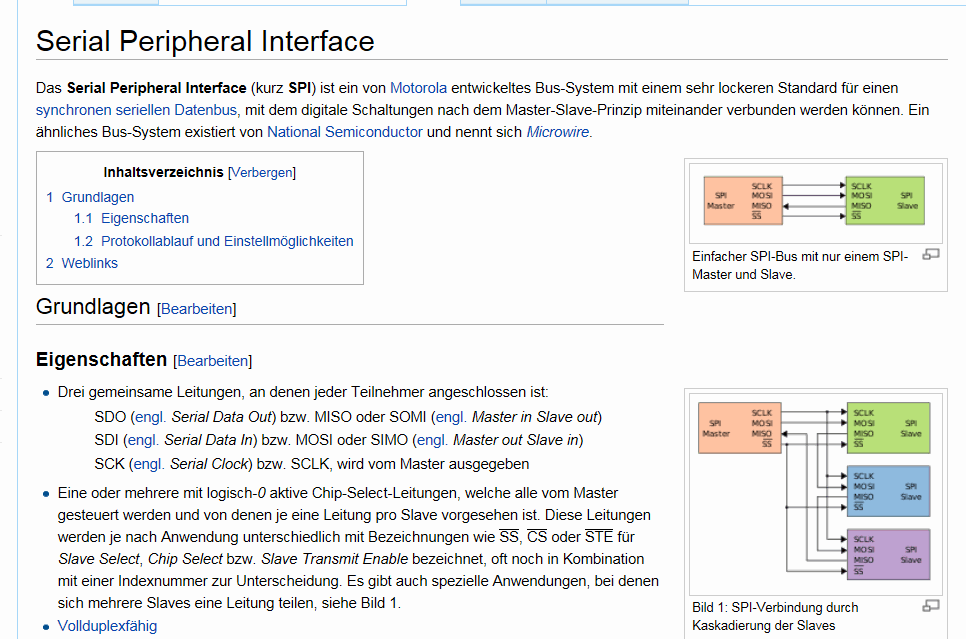The height and width of the screenshot is (639, 966).
Task: Follow the Vollduplexfähig link
Action: point(107,626)
